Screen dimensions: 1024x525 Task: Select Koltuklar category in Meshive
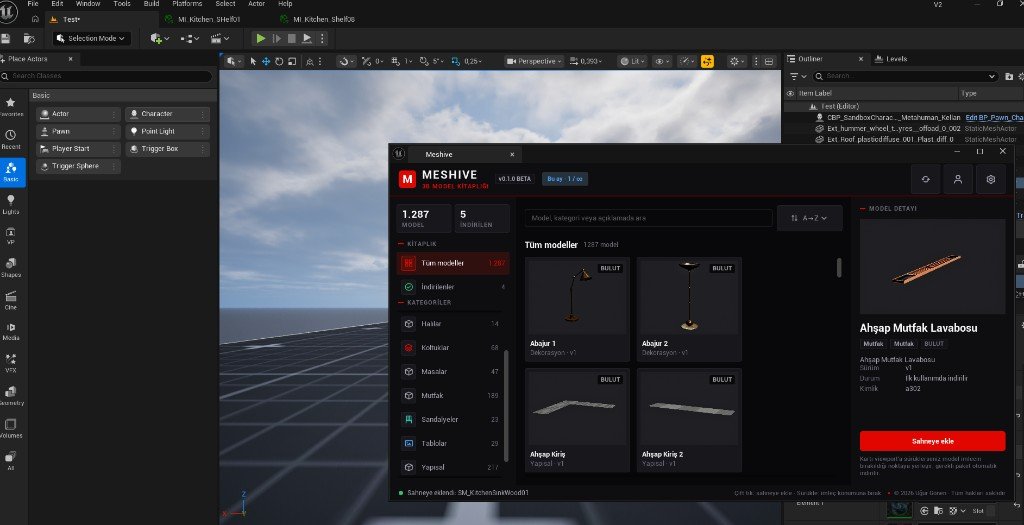pos(451,348)
